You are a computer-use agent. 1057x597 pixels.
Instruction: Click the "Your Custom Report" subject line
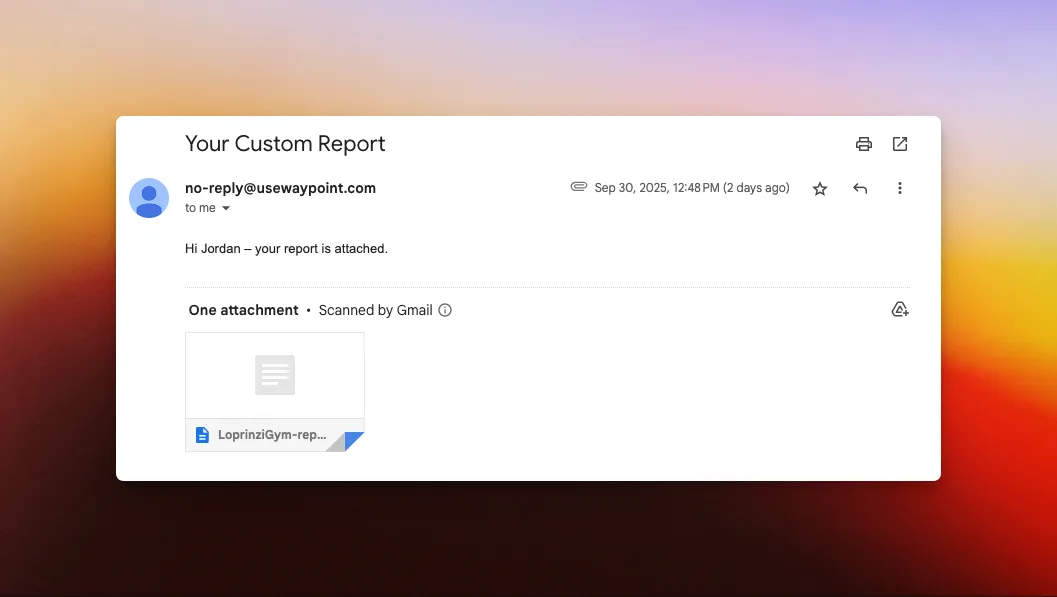click(x=285, y=144)
